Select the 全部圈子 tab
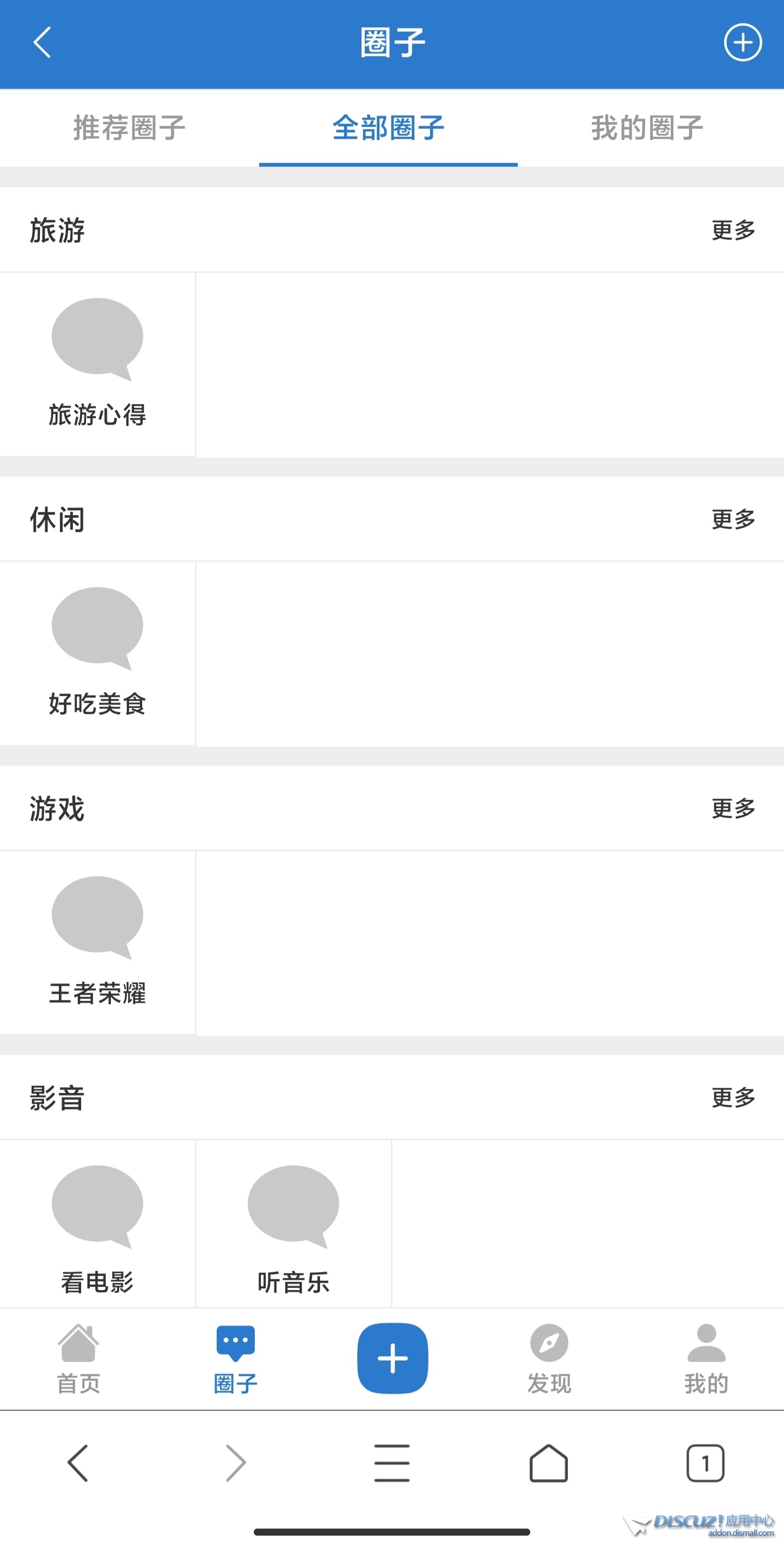The width and height of the screenshot is (784, 1547). 388,128
